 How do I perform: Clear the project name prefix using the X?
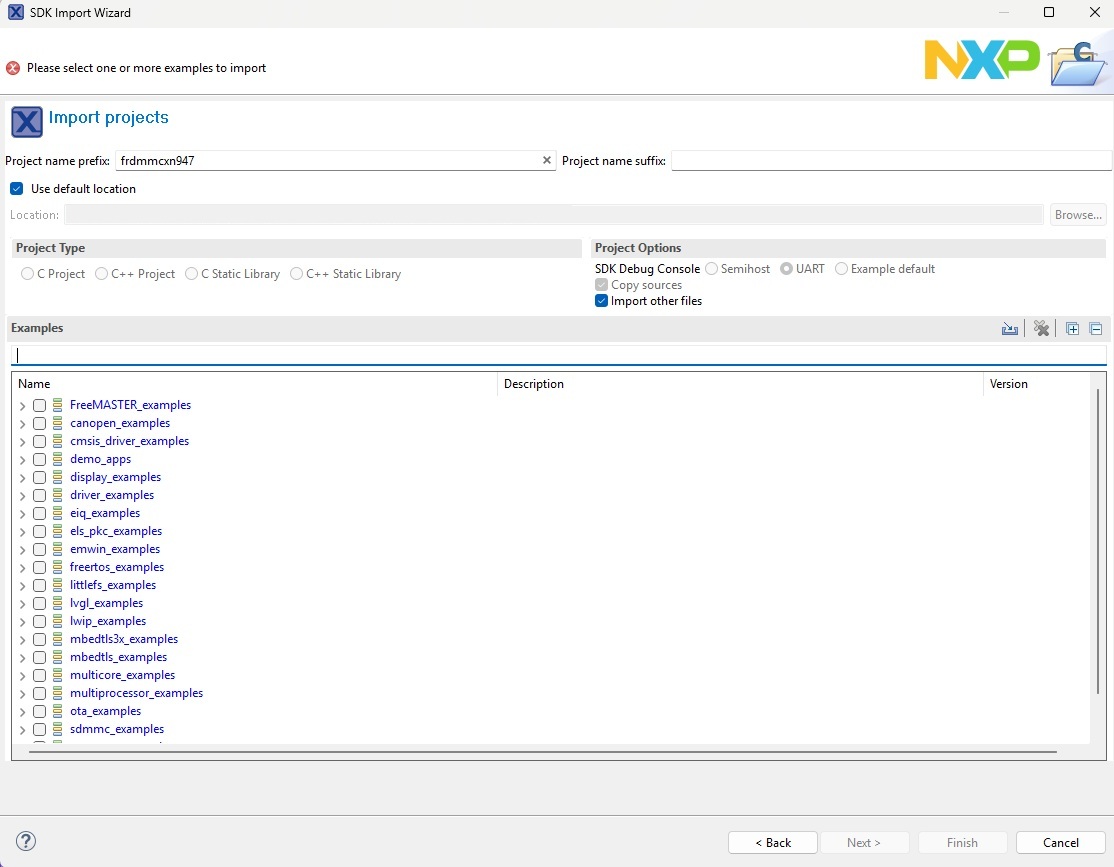(546, 160)
